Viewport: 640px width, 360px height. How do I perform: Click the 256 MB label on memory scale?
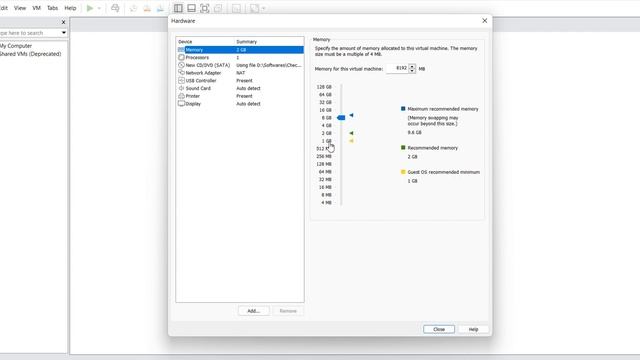(x=324, y=156)
